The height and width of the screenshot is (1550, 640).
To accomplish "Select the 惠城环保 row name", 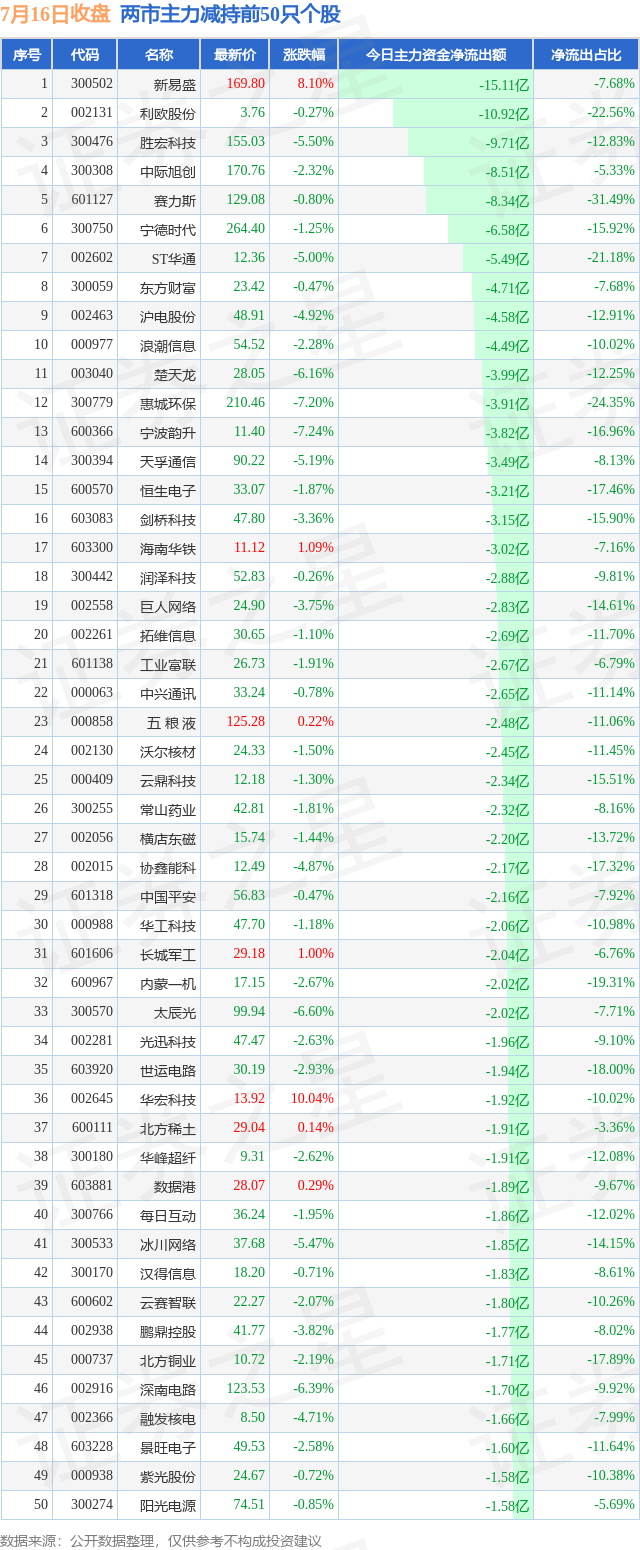I will 168,404.
